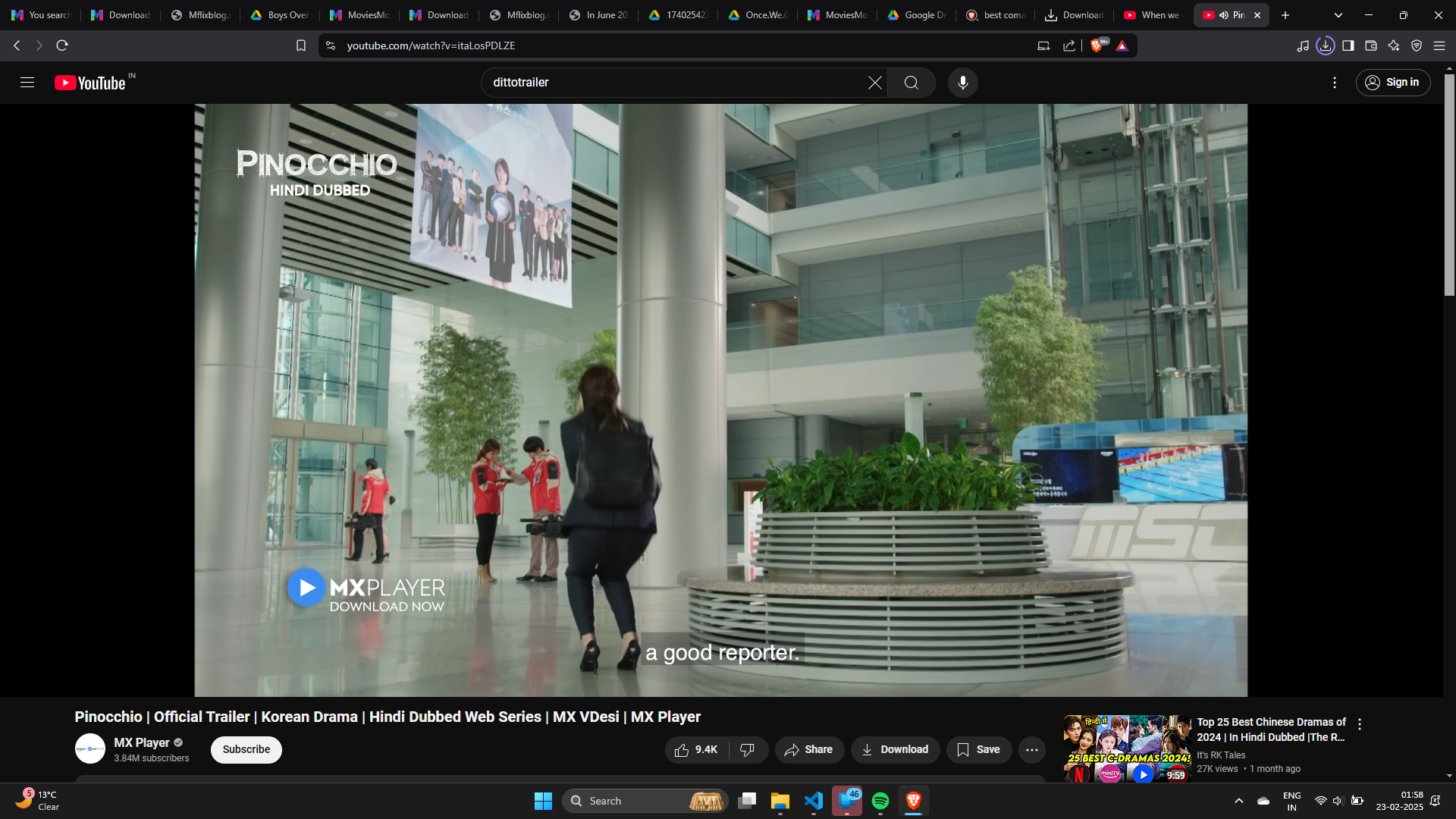Close the active Pinocchio tab

coord(1257,15)
